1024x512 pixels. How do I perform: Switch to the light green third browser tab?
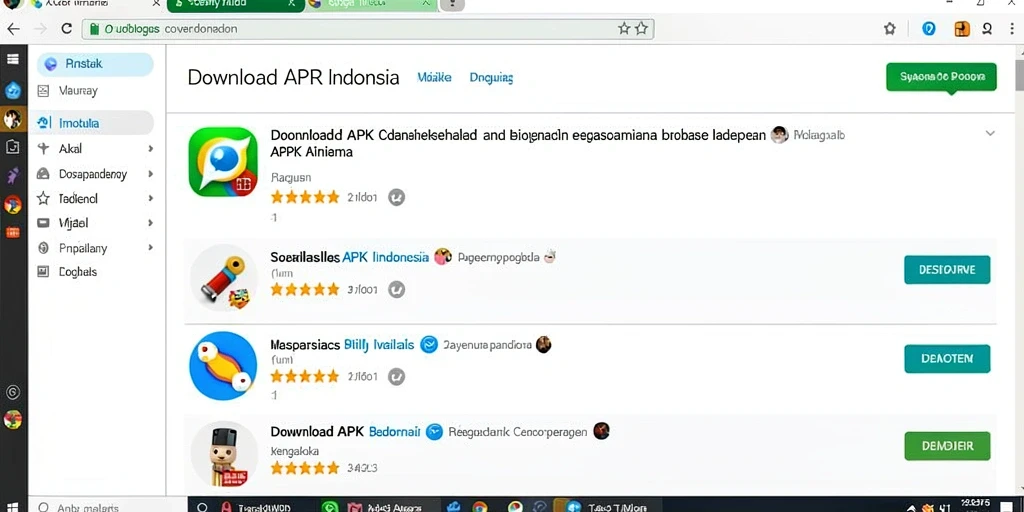(x=370, y=5)
